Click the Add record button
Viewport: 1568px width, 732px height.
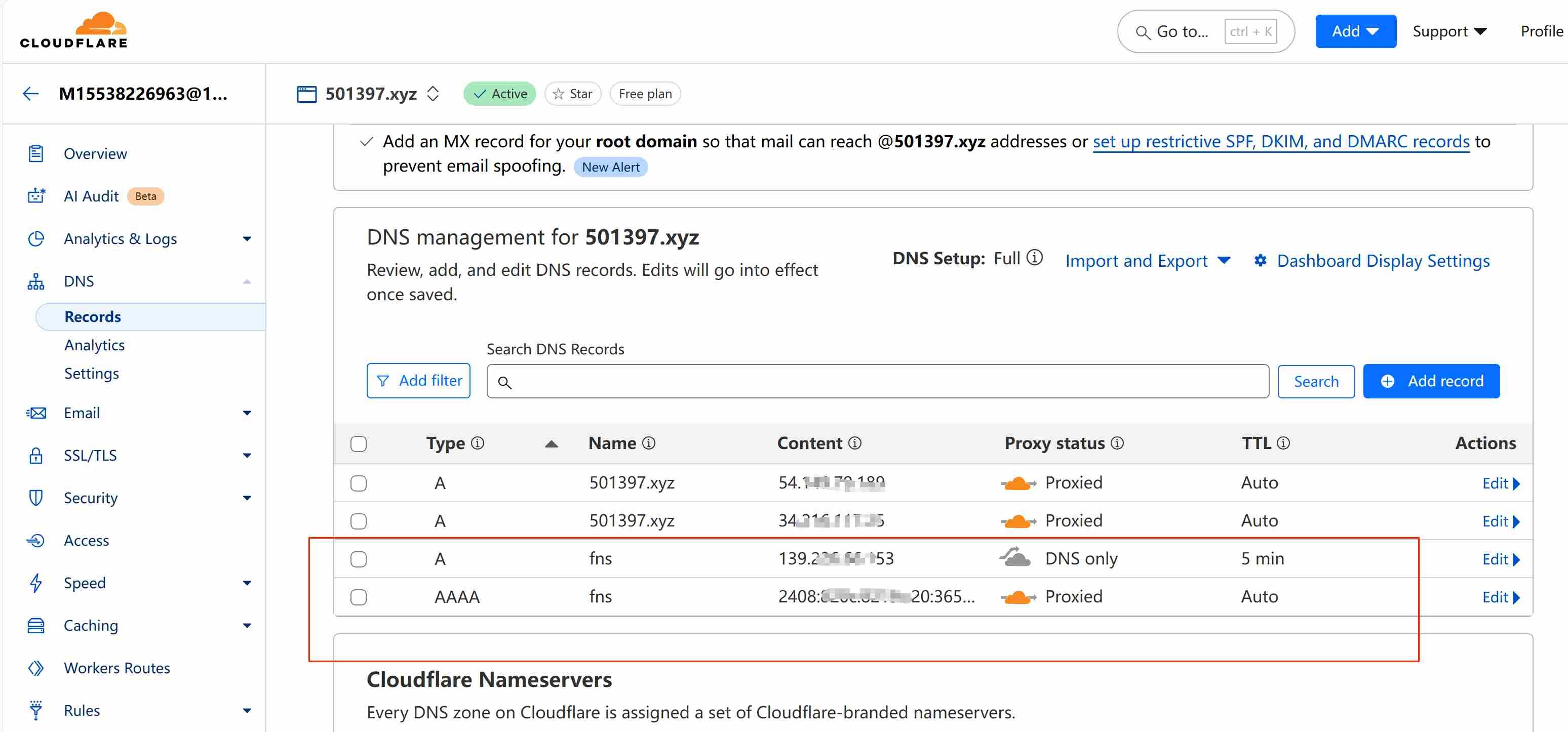[1431, 381]
